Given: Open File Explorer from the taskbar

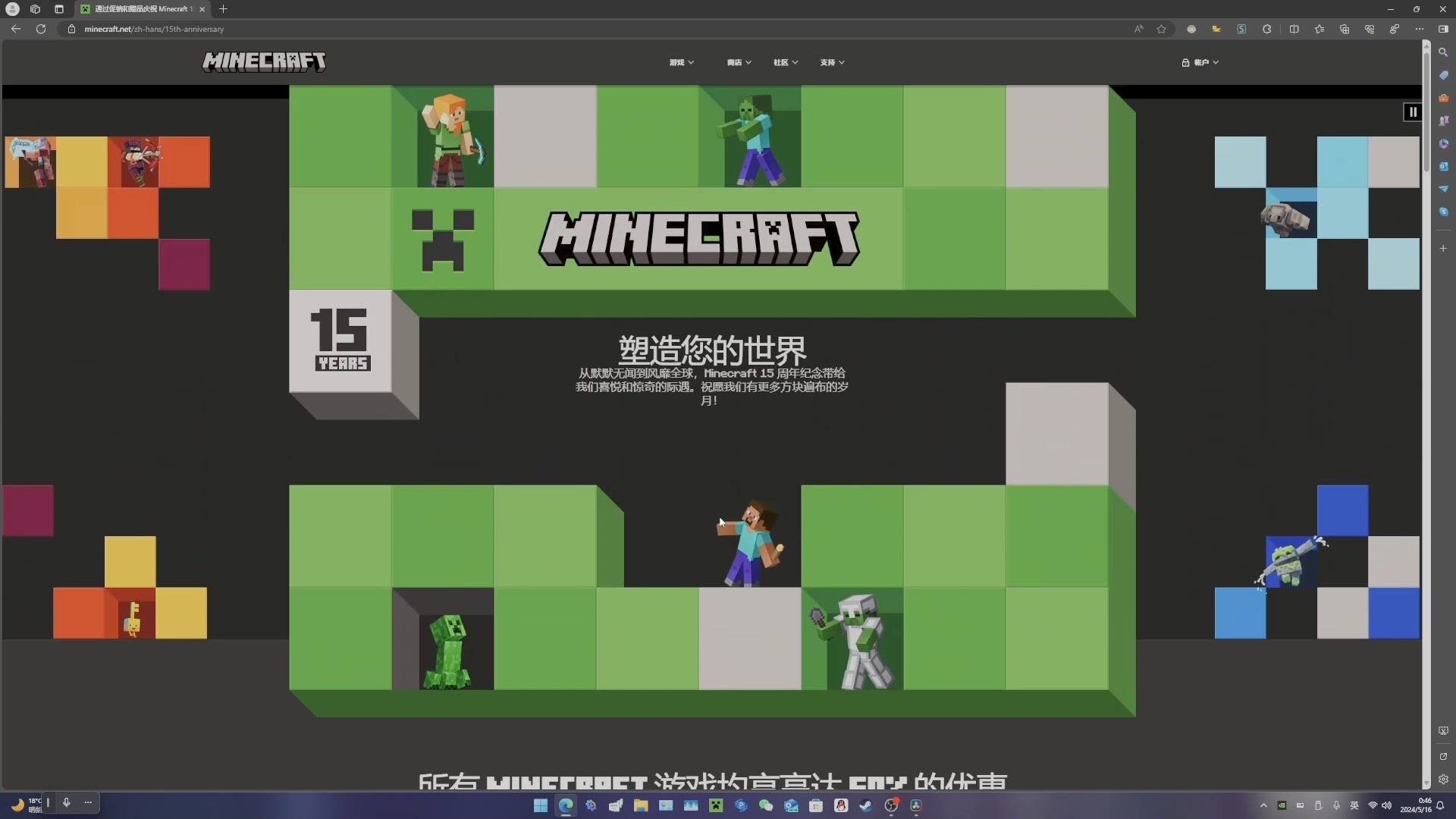Looking at the screenshot, I should [641, 805].
